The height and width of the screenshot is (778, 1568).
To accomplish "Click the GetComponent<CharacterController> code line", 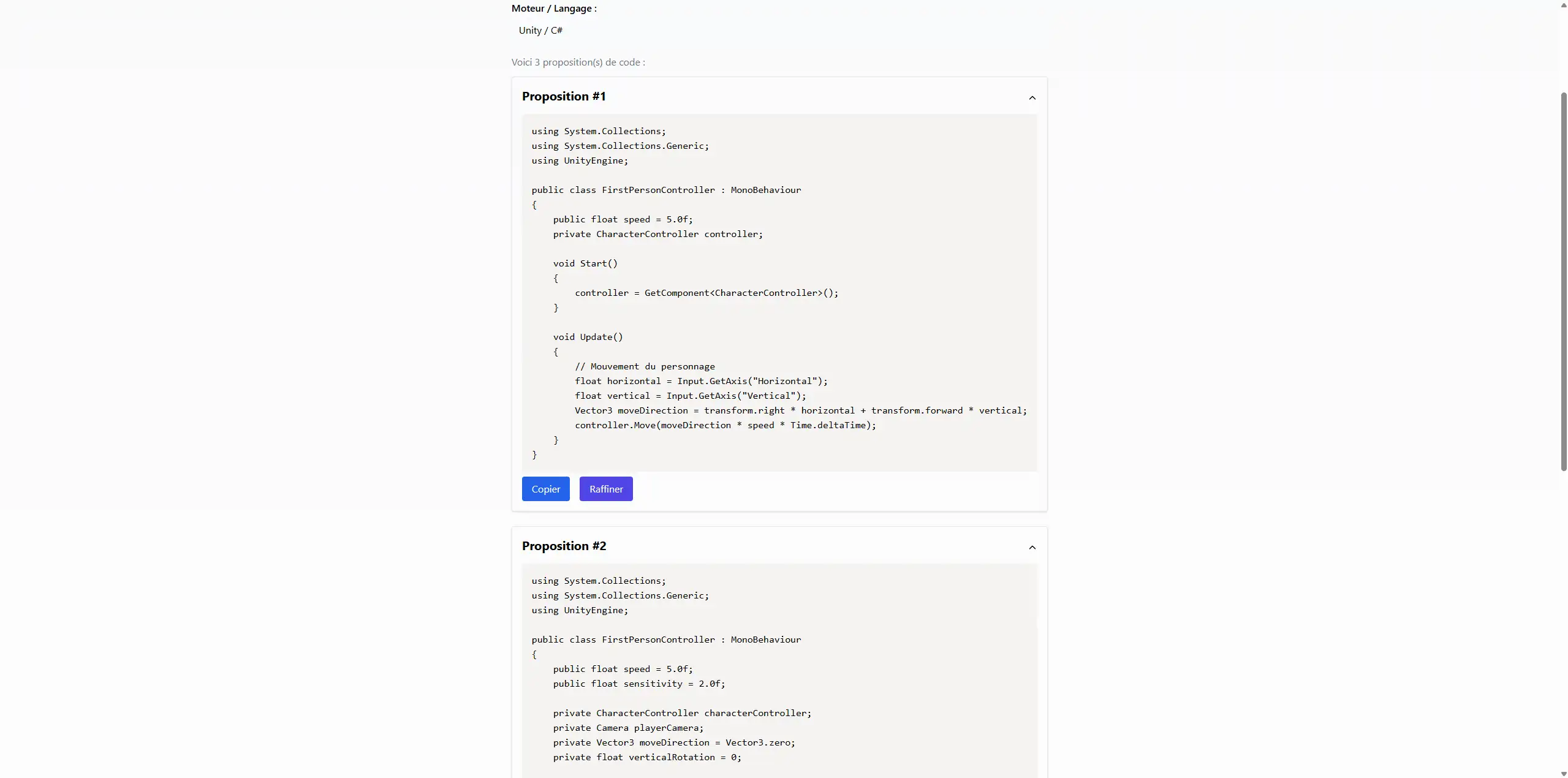I will (706, 293).
